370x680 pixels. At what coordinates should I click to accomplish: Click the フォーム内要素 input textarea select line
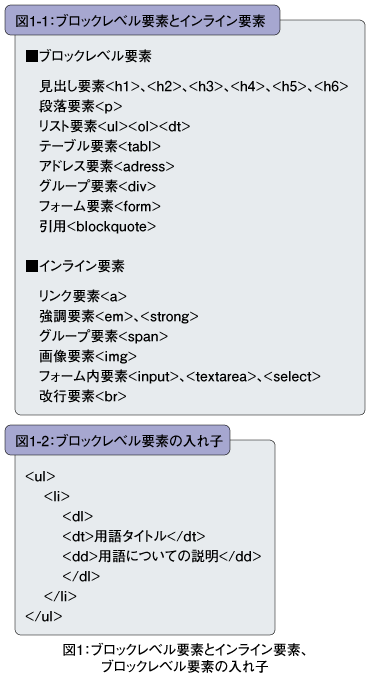(x=180, y=376)
